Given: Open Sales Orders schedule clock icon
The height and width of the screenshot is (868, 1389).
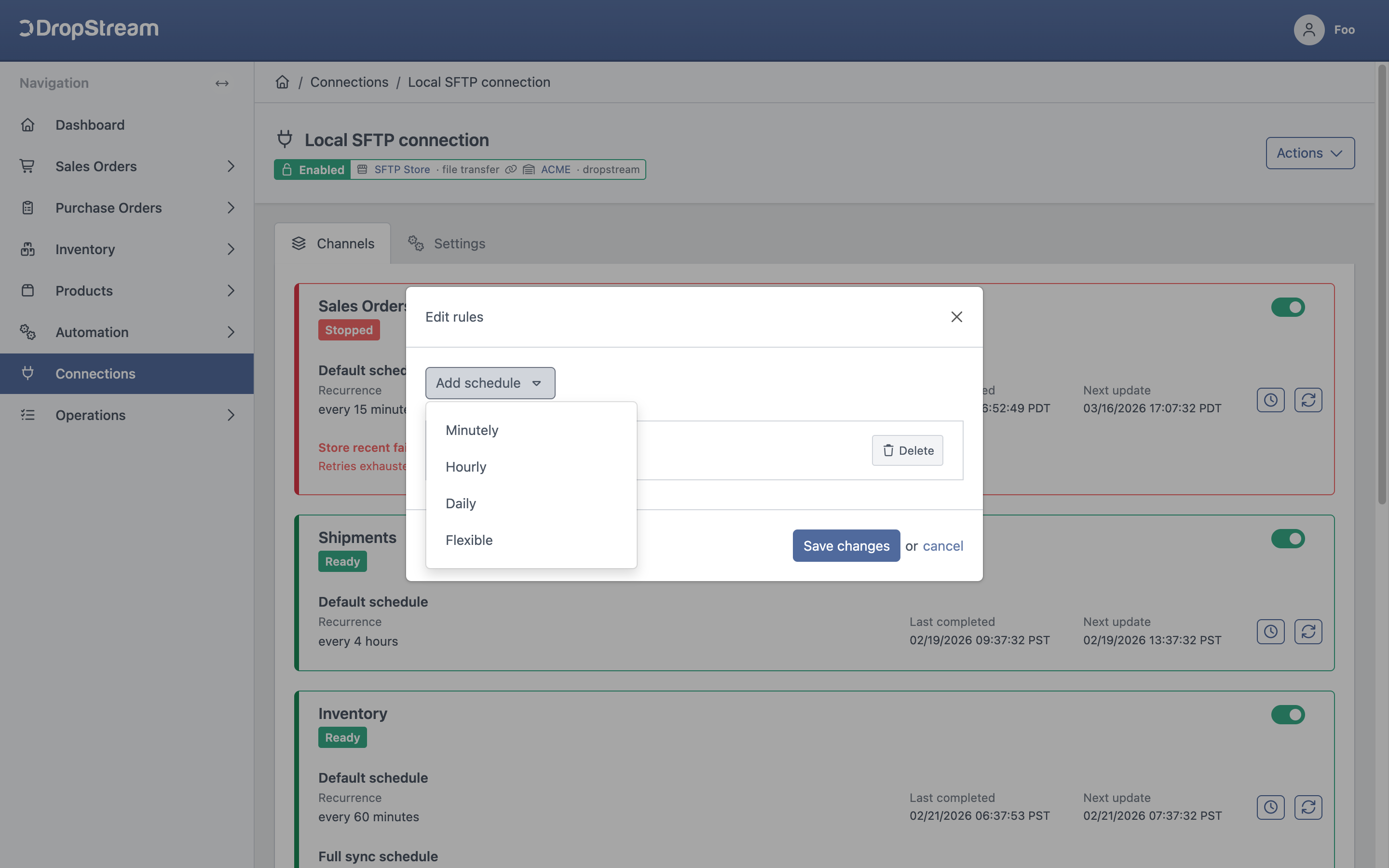Looking at the screenshot, I should [x=1271, y=400].
